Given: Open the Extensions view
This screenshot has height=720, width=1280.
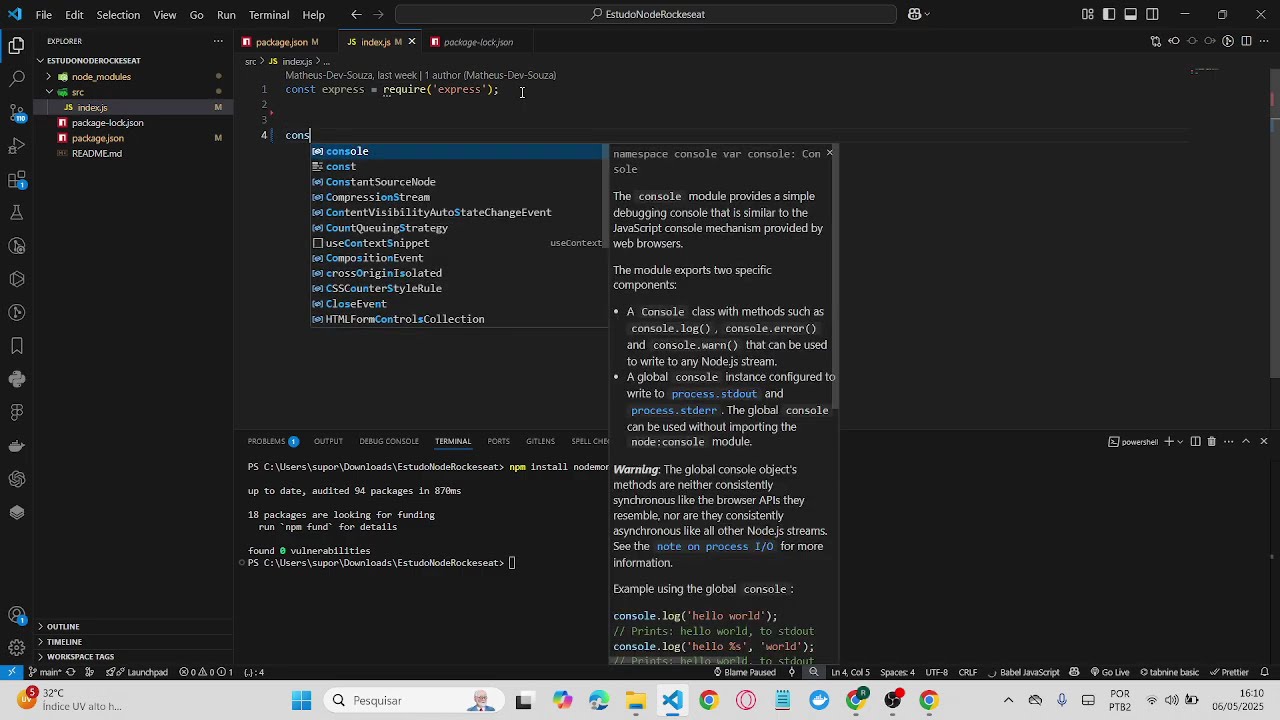Looking at the screenshot, I should [16, 180].
